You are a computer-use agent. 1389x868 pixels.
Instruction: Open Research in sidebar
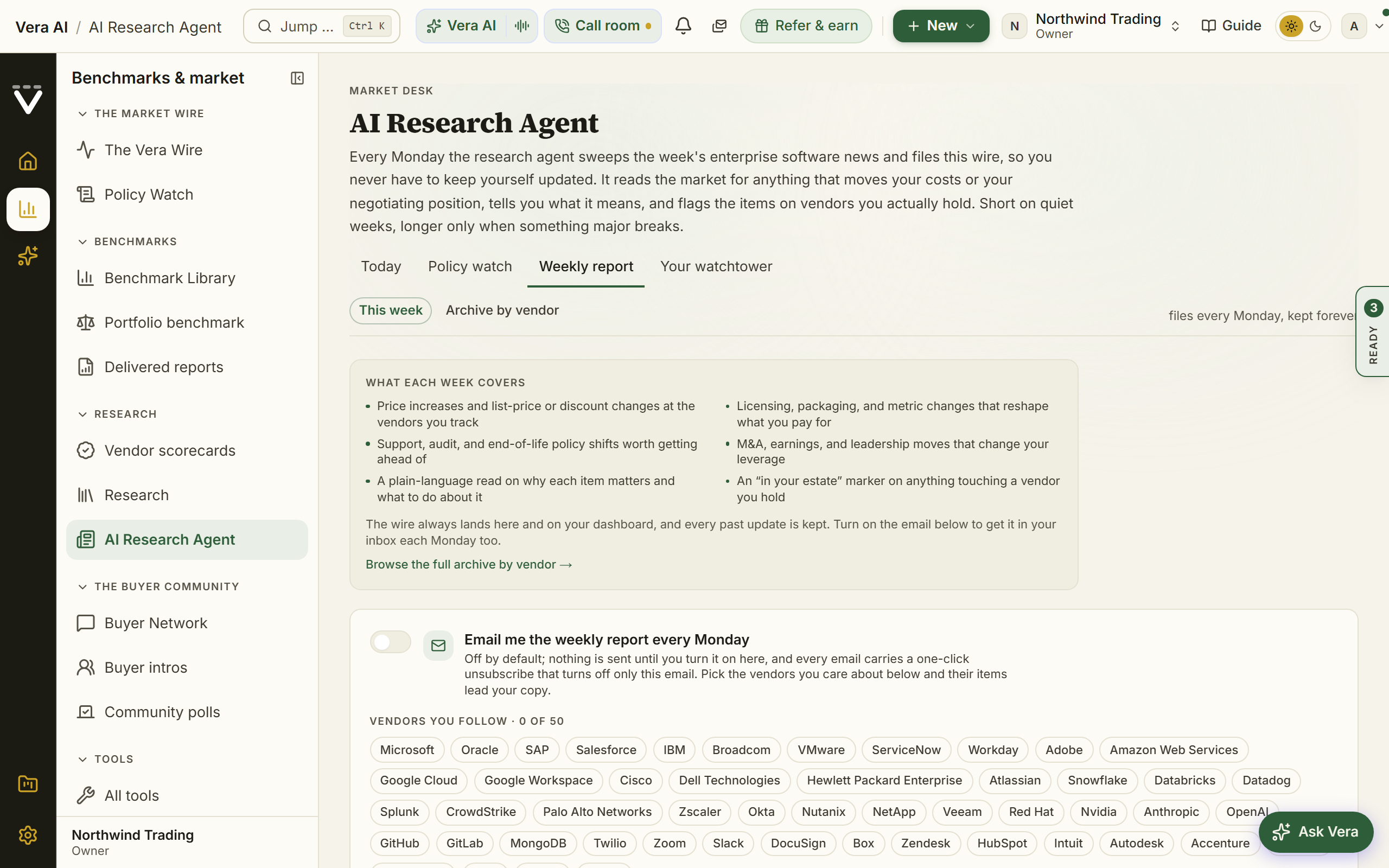(187, 495)
